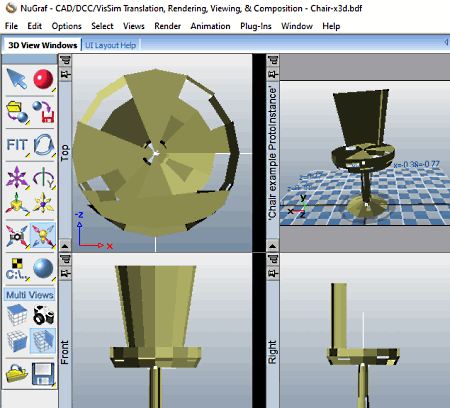Open the Plug-Ins menu
Screen dimensions: 450x408
(256, 26)
